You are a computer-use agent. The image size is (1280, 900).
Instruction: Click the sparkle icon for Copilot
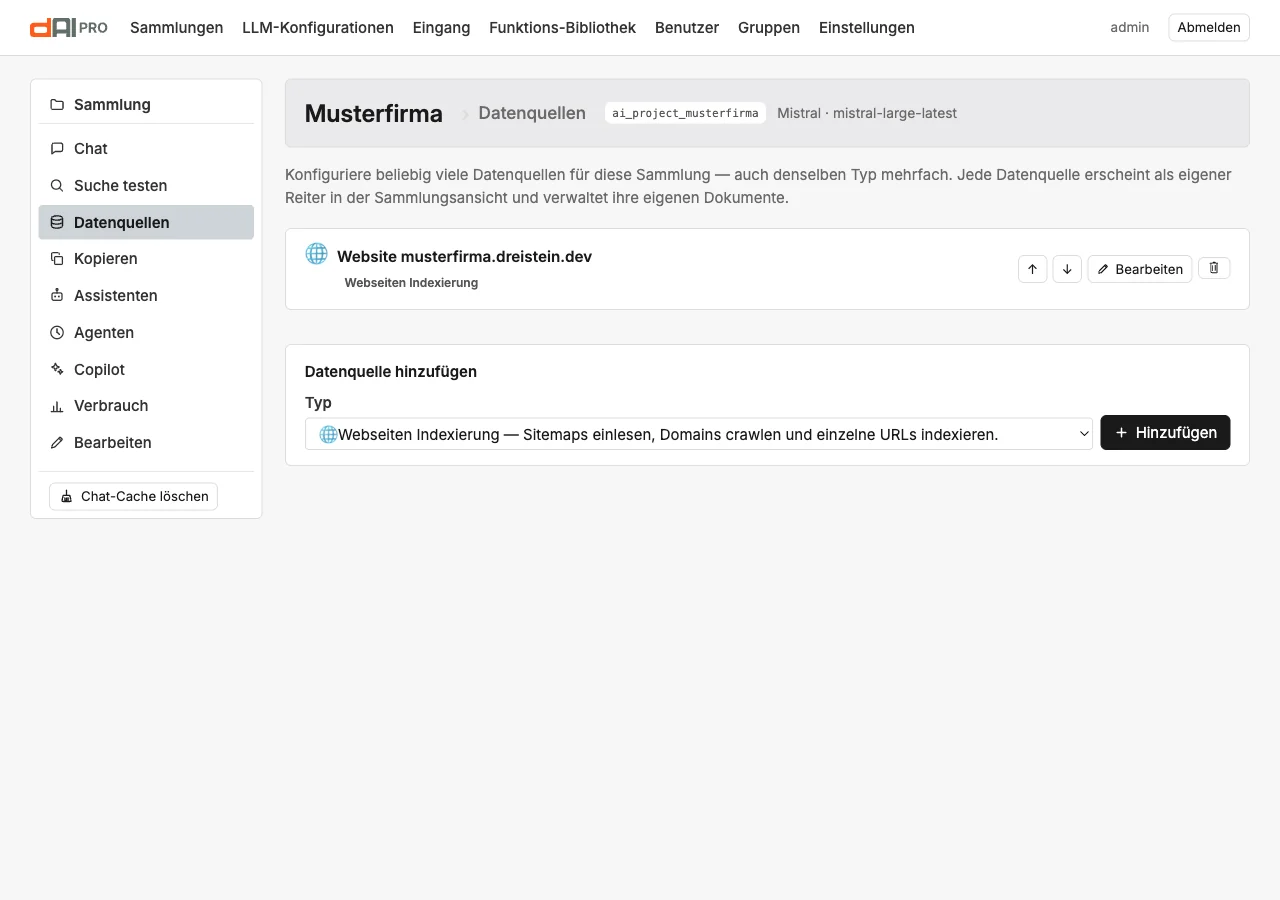57,370
